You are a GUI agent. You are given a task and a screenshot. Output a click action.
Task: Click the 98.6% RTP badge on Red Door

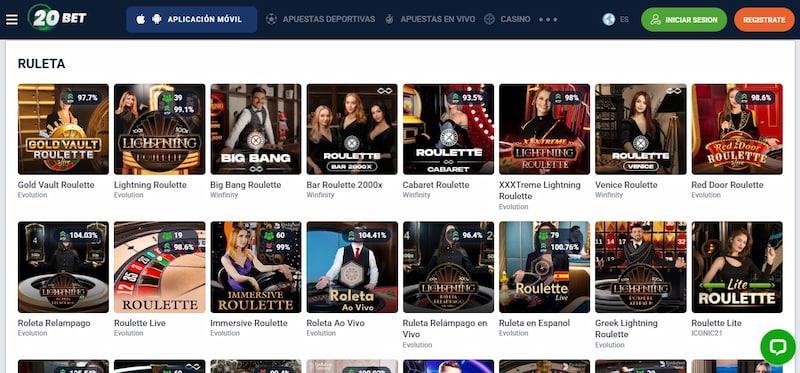755,97
